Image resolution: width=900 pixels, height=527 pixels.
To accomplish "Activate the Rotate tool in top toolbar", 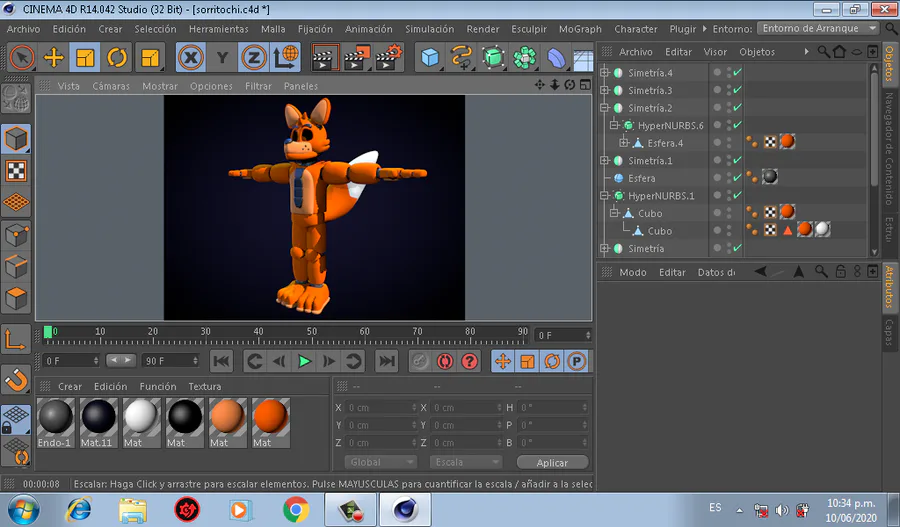I will coord(117,57).
